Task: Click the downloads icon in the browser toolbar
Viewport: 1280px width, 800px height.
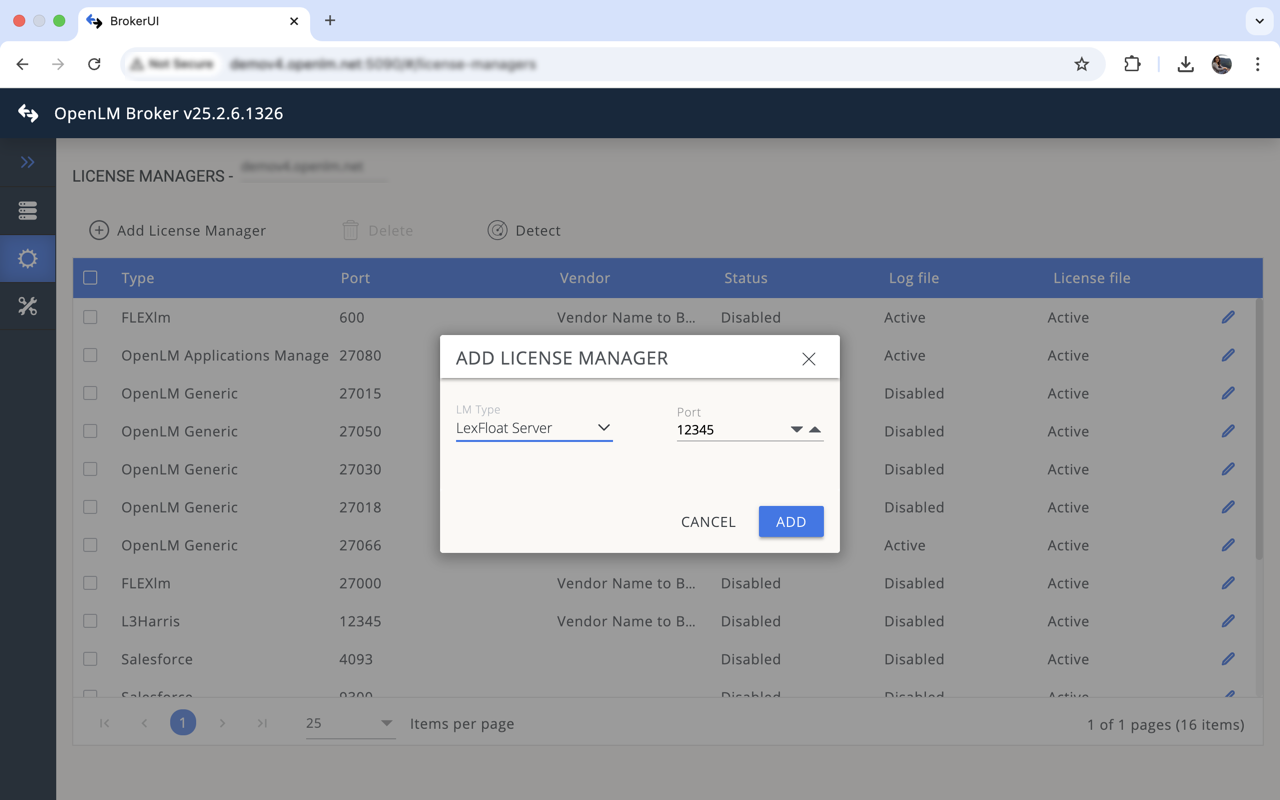Action: pos(1185,63)
